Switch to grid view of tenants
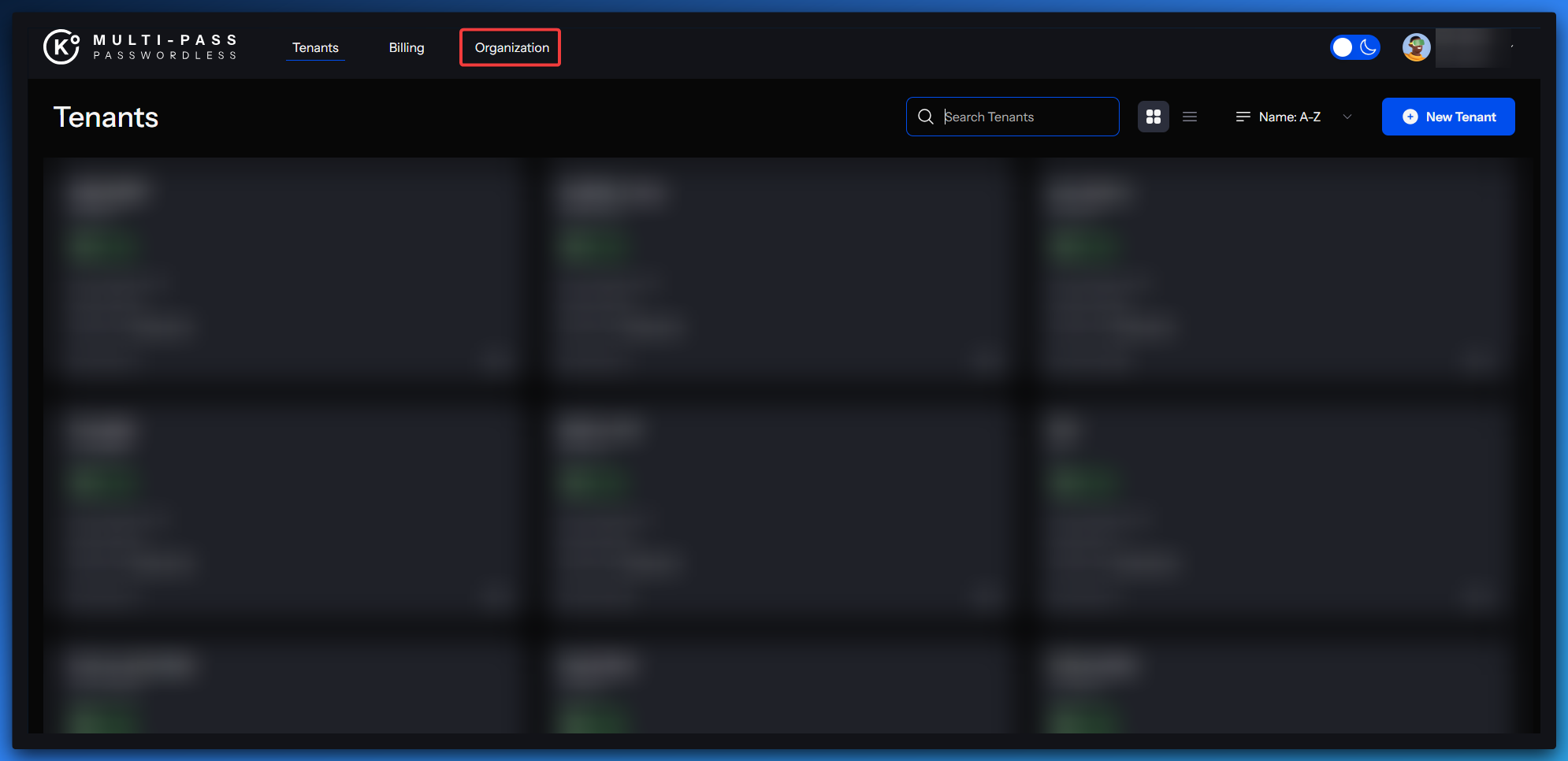This screenshot has width=1568, height=761. 1153,117
